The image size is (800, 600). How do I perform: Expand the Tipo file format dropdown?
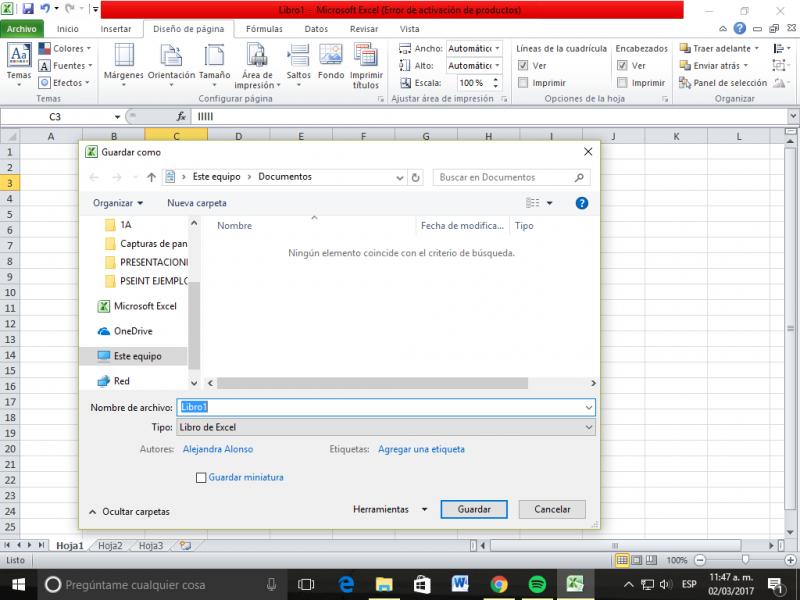(588, 428)
